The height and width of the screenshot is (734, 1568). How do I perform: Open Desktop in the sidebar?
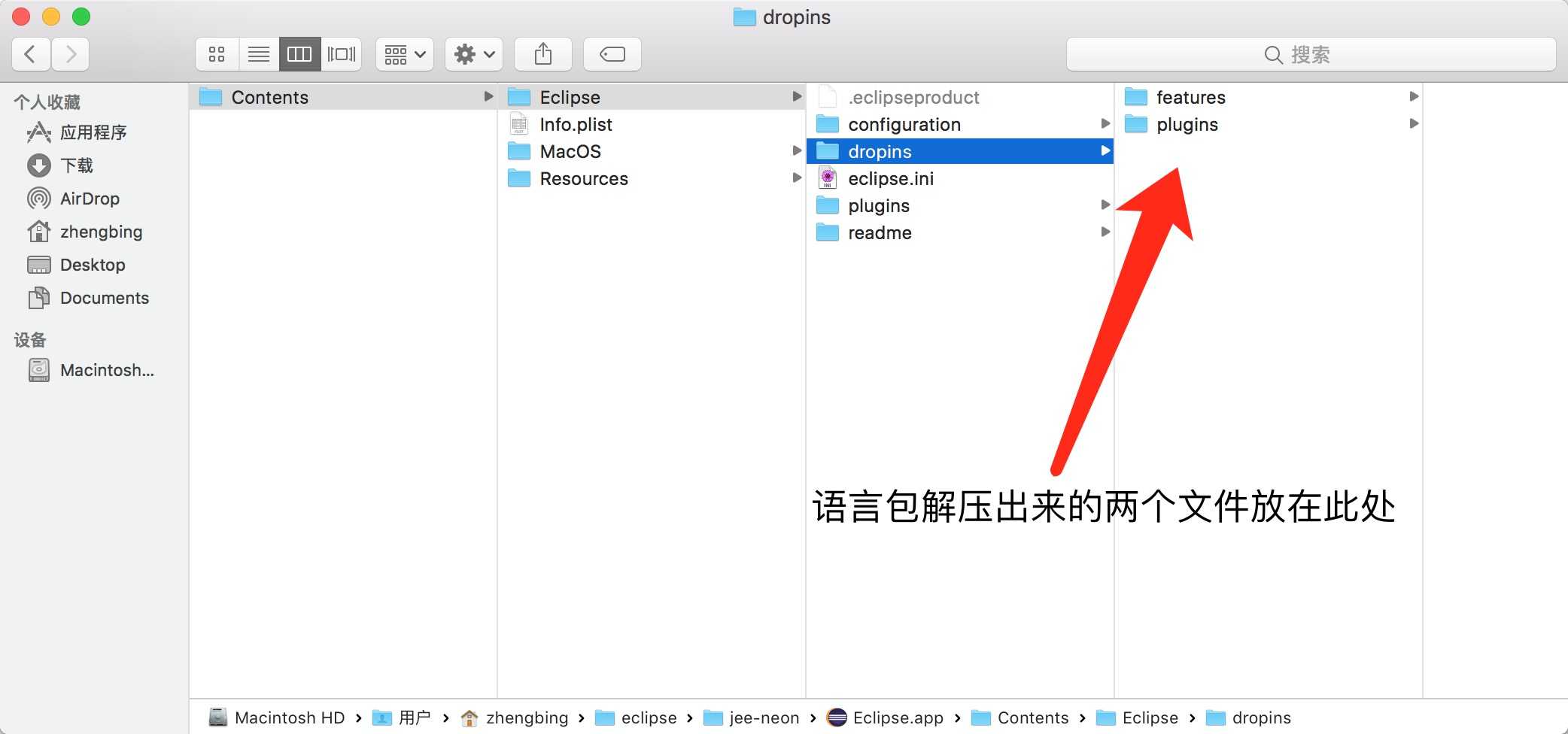93,265
